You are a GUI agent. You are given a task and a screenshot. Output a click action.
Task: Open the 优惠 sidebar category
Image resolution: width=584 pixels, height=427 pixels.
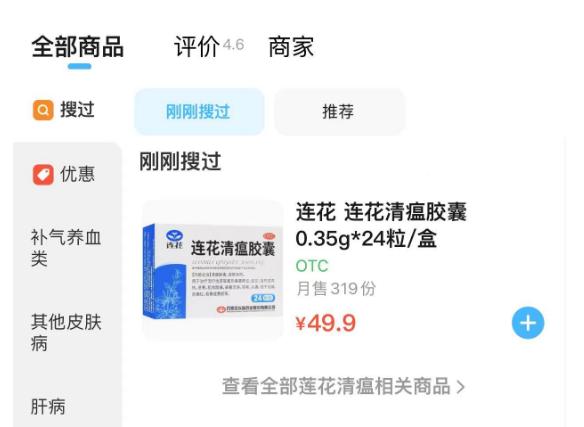64,175
